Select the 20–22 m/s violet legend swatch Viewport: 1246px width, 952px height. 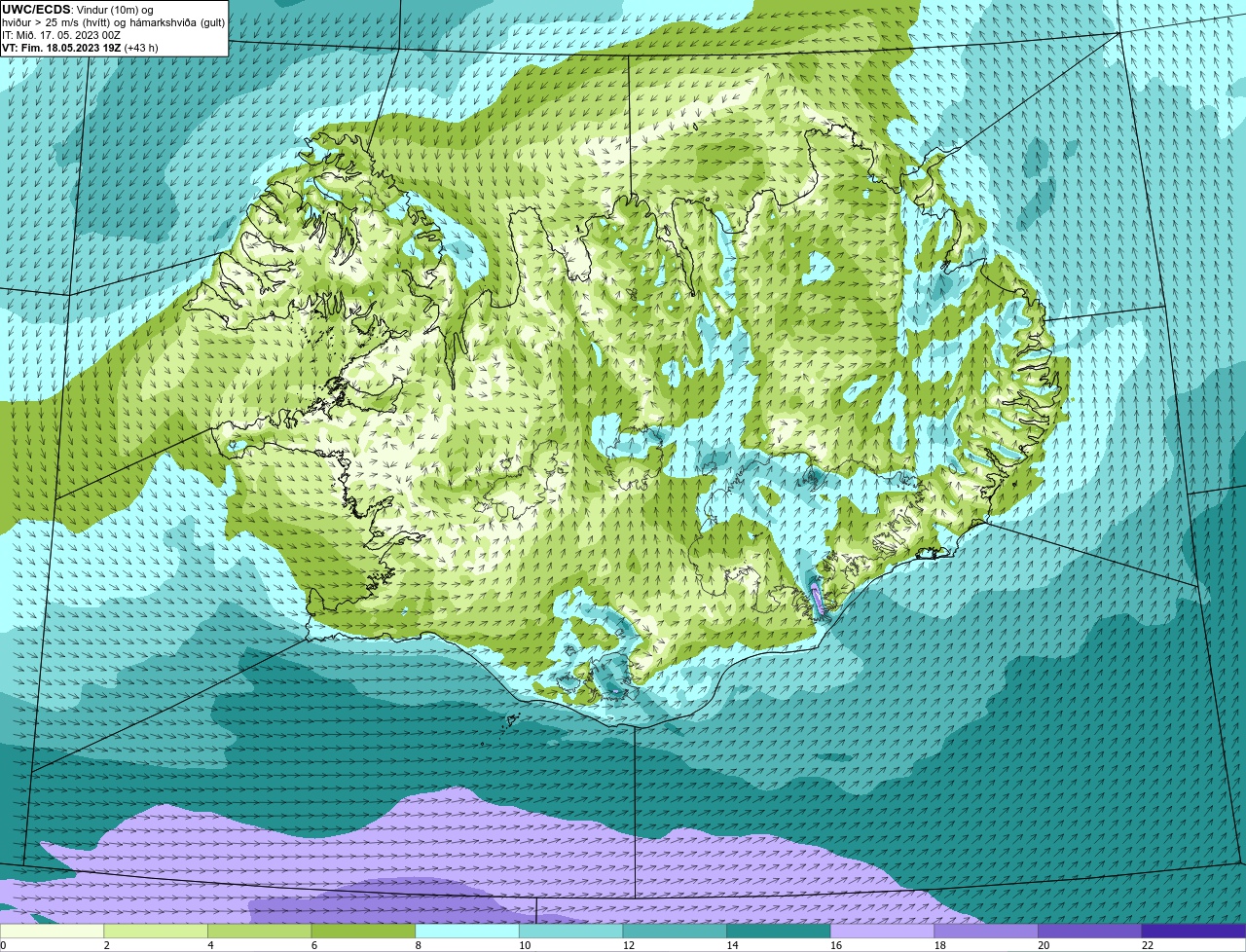point(1090,931)
